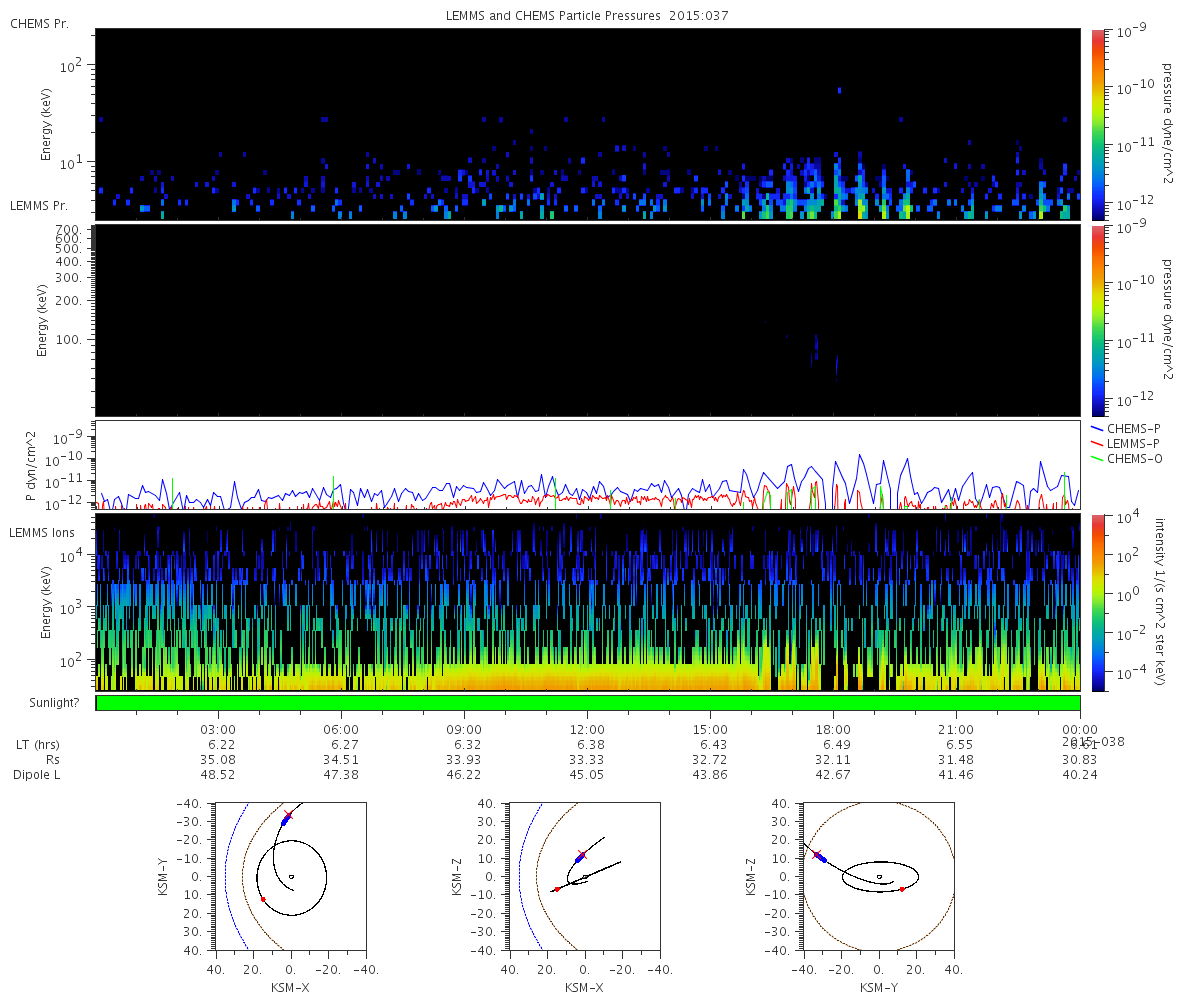The width and height of the screenshot is (1200, 1000).
Task: Click the green Sunlight indicator bar
Action: [x=588, y=703]
